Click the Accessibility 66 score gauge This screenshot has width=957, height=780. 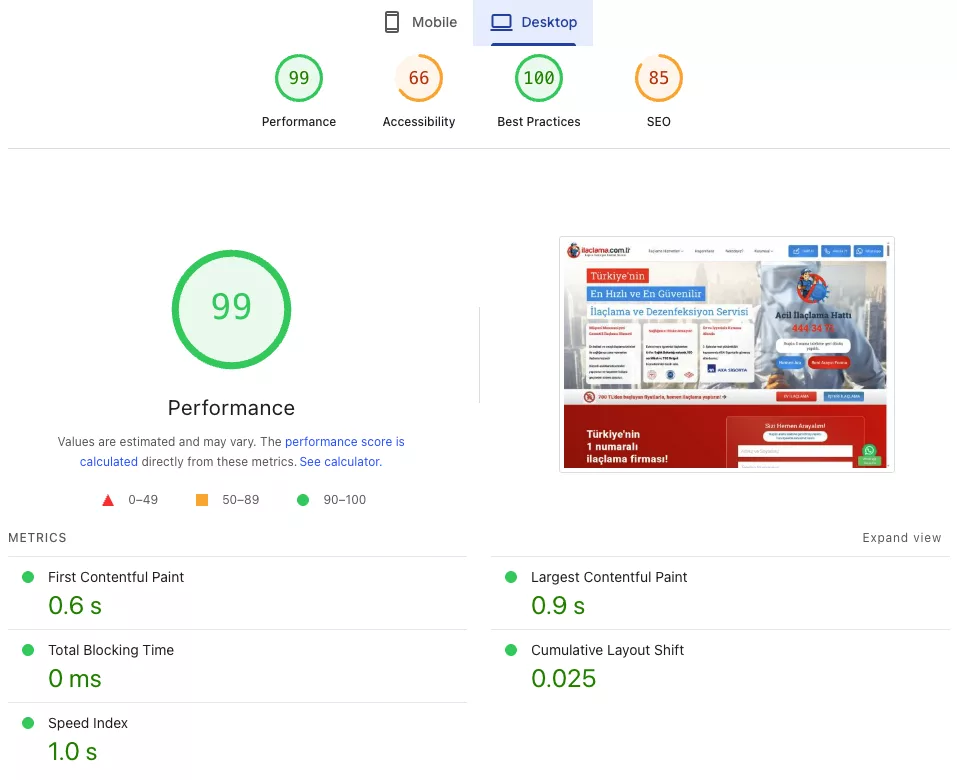(x=419, y=79)
